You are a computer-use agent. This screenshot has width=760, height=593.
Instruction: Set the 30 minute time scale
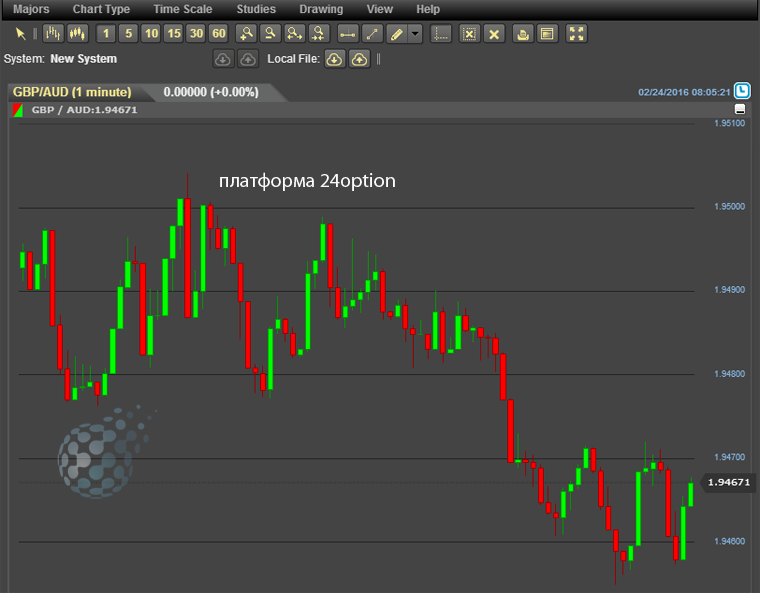(x=196, y=33)
